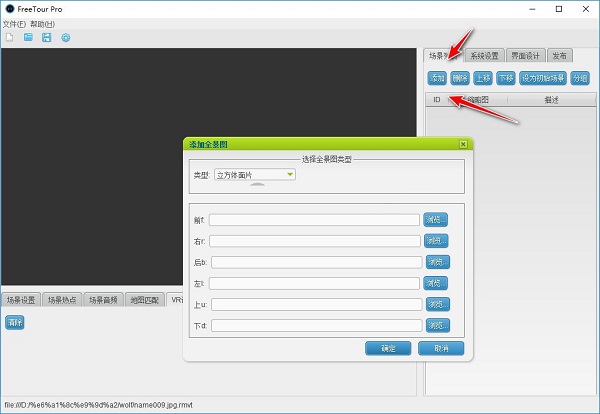Screen dimensions: 600x414
Task: Click the 清除 button
Action: click(15, 323)
